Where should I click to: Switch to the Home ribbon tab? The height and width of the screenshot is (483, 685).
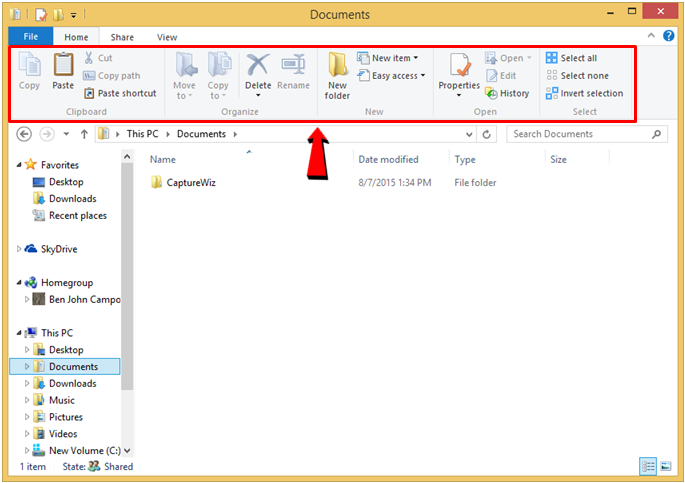[x=76, y=37]
